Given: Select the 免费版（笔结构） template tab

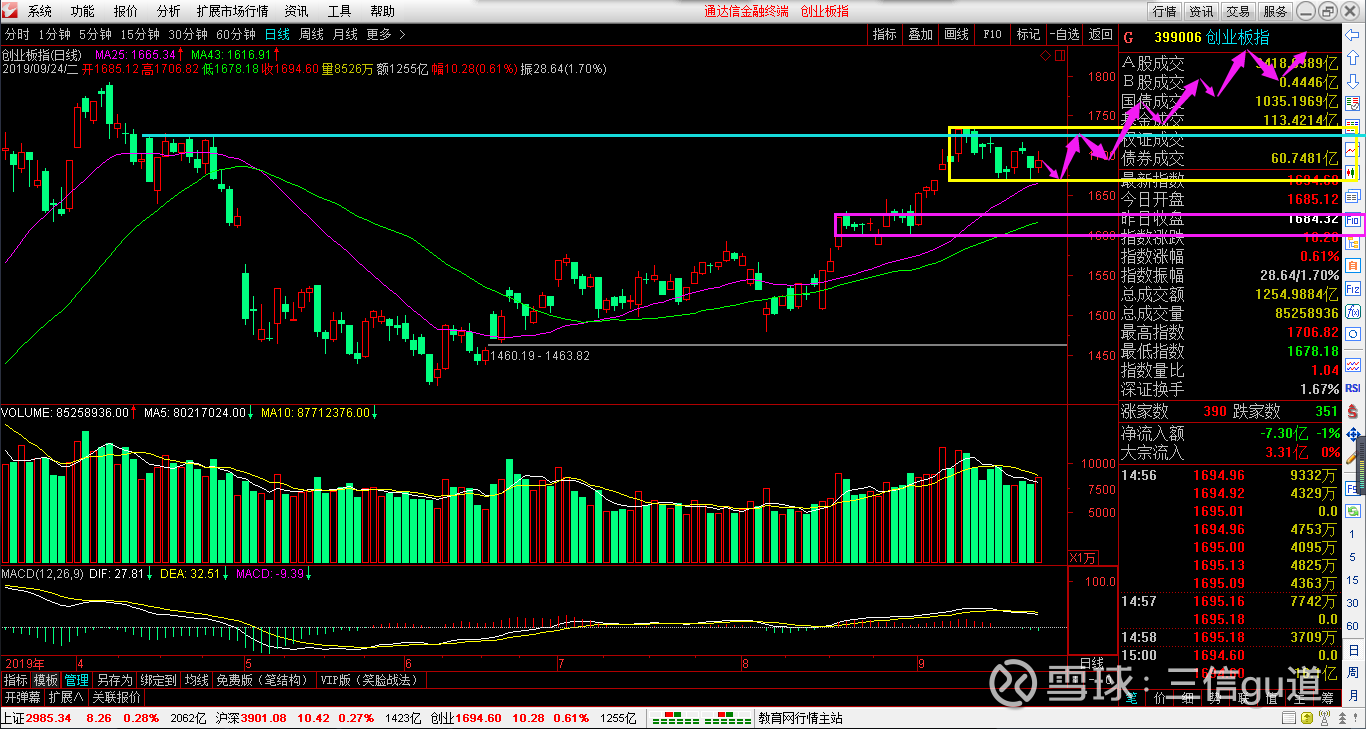Looking at the screenshot, I should tap(264, 680).
